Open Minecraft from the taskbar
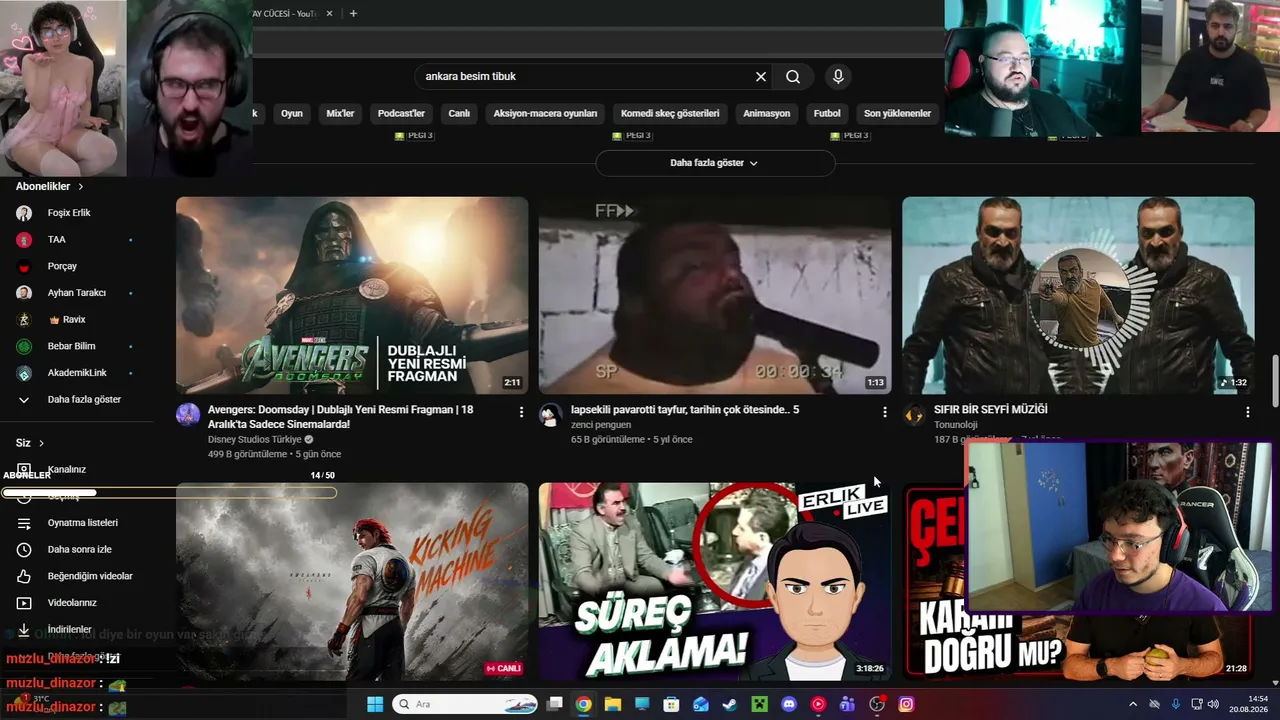Image resolution: width=1280 pixels, height=720 pixels. [760, 704]
